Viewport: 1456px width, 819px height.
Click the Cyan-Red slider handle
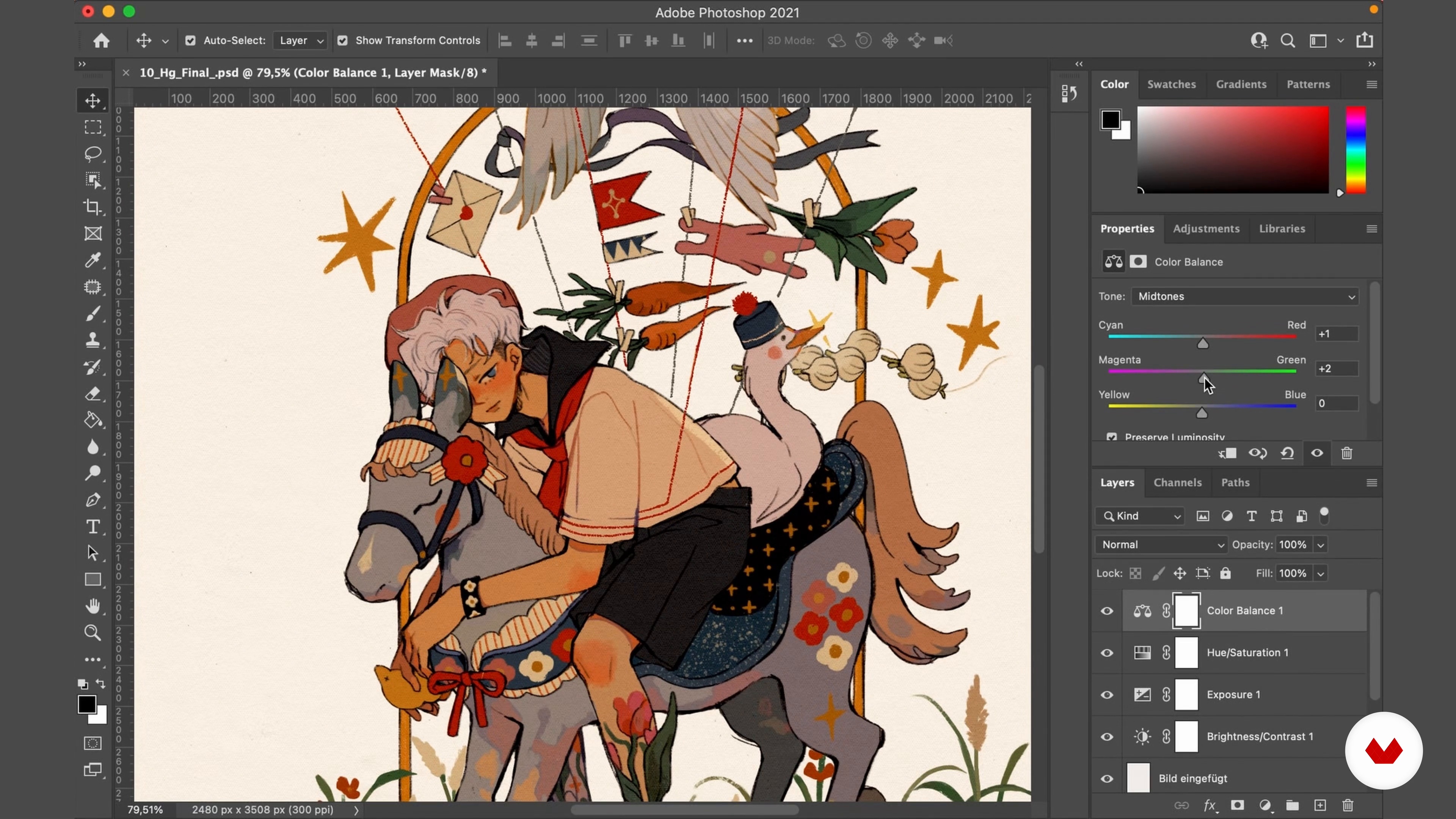click(x=1203, y=344)
